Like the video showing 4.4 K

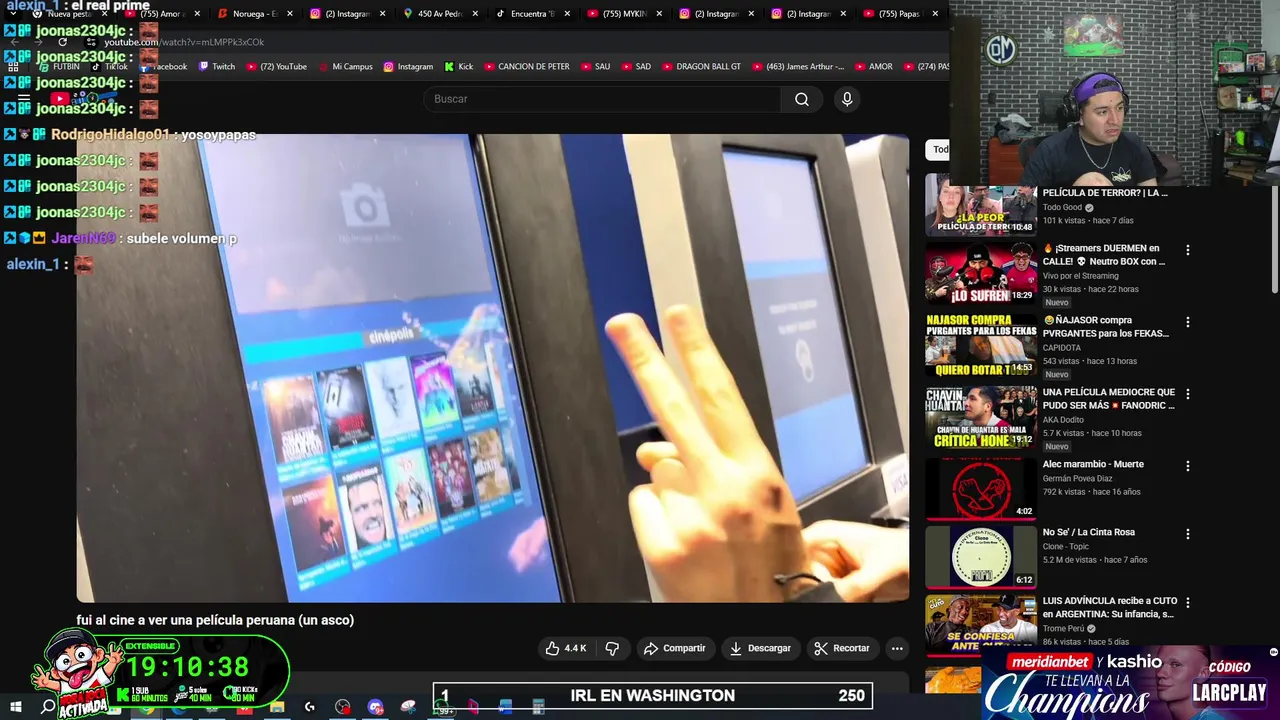coord(565,648)
